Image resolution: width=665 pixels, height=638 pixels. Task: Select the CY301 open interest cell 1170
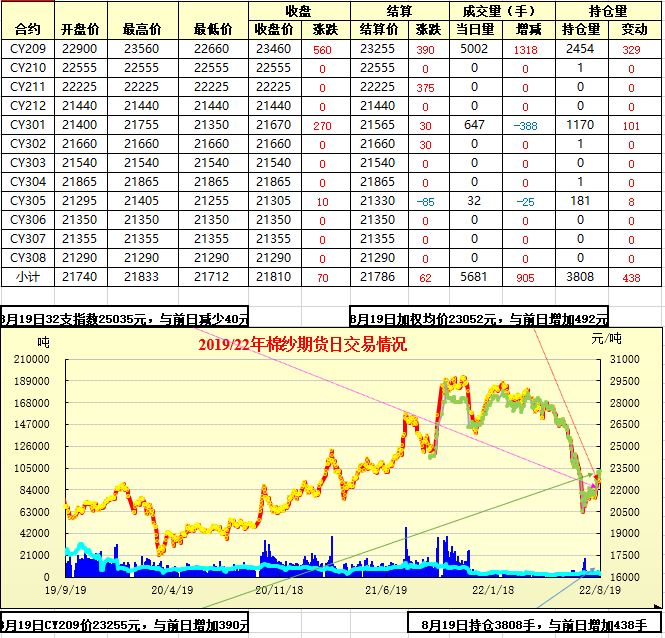(580, 125)
